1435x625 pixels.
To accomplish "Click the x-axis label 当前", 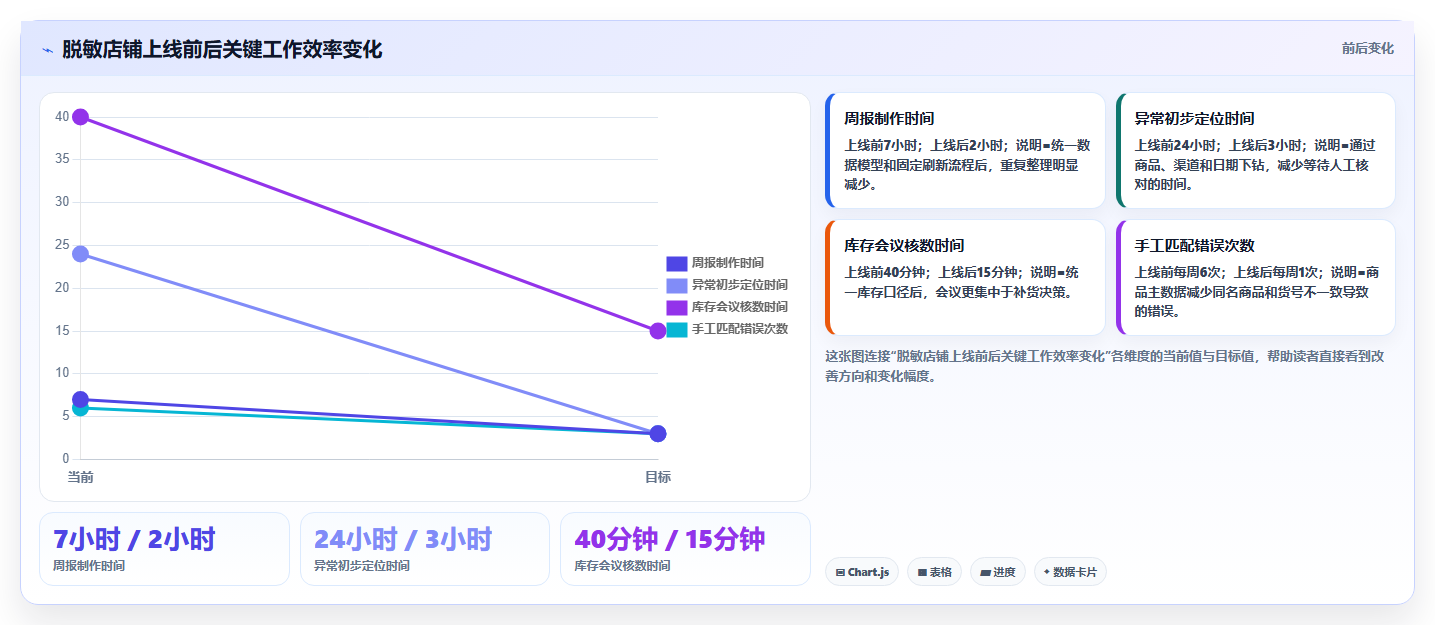I will [81, 477].
